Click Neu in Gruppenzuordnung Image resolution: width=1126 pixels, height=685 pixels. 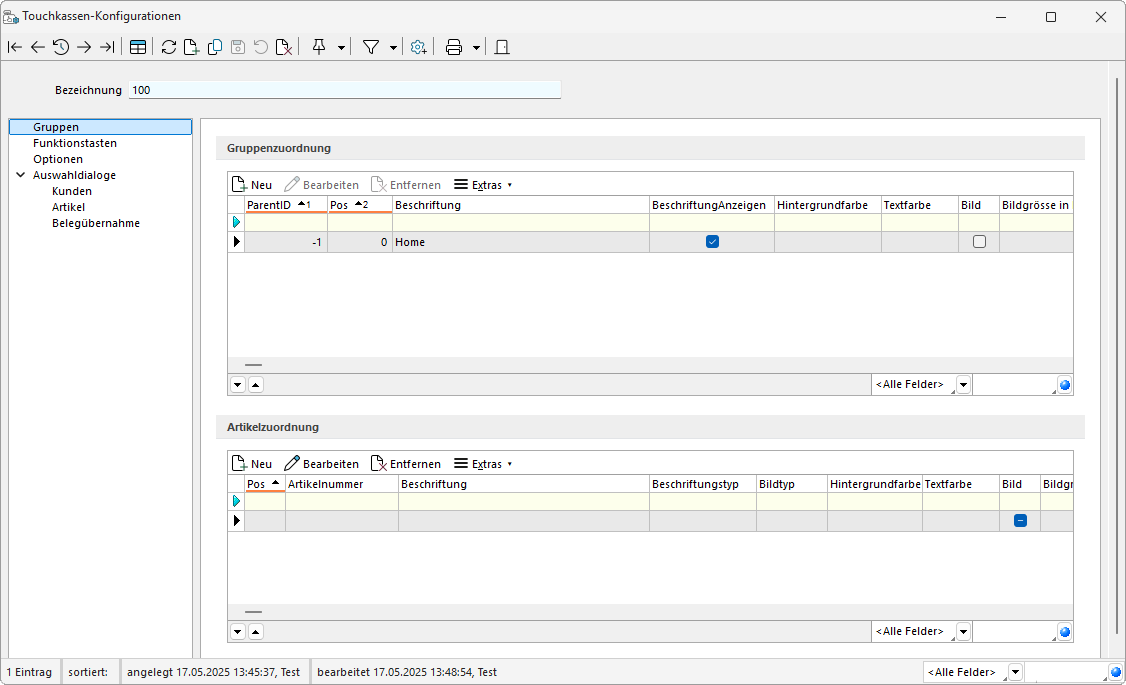(x=252, y=185)
